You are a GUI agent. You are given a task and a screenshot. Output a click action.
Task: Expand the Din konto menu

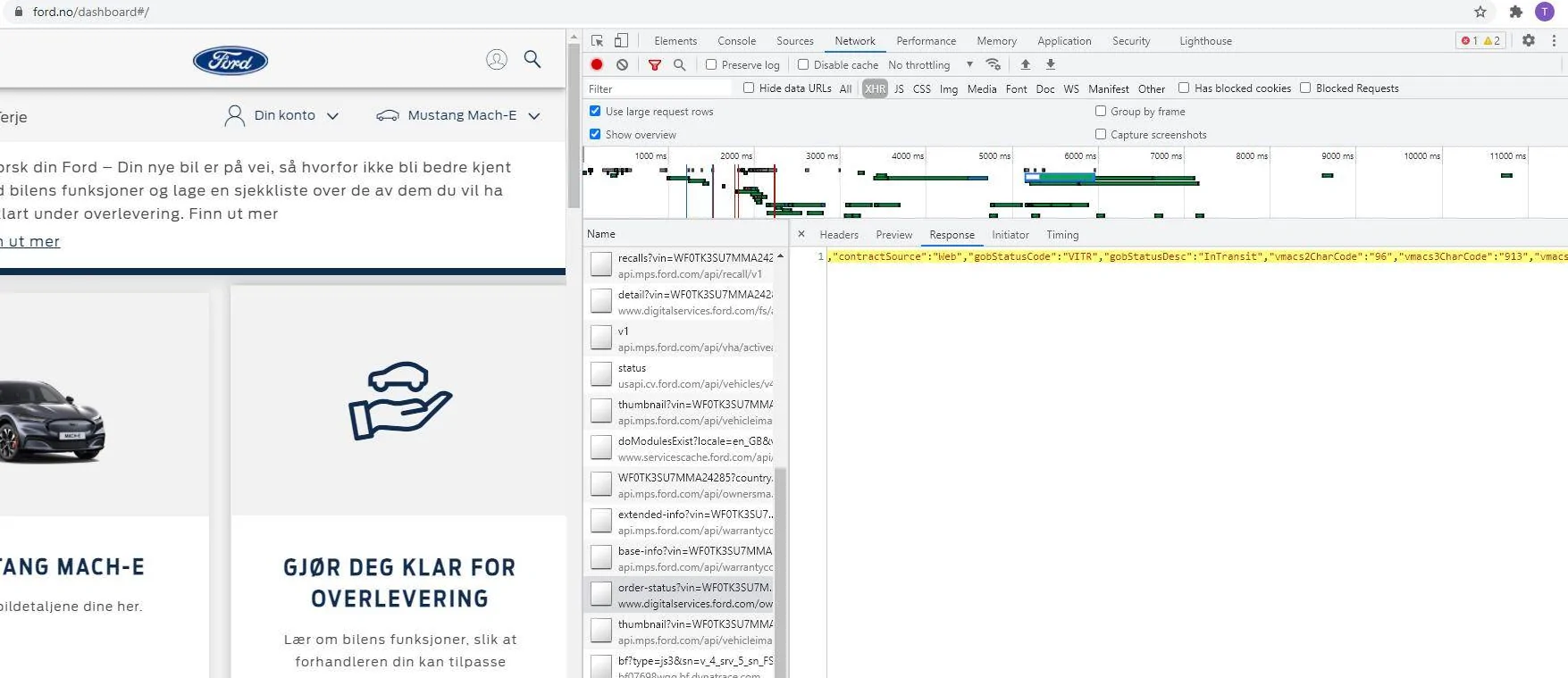pos(282,115)
